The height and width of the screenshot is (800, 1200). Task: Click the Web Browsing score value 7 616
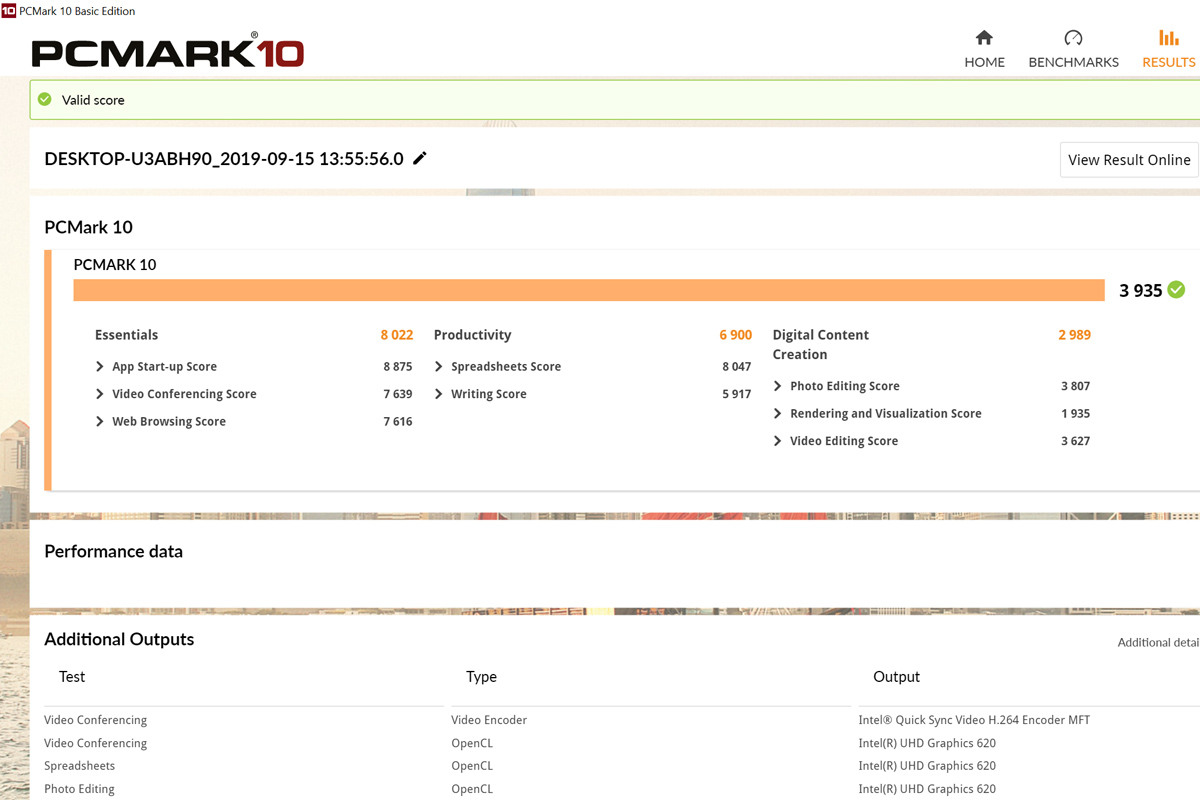(x=398, y=421)
